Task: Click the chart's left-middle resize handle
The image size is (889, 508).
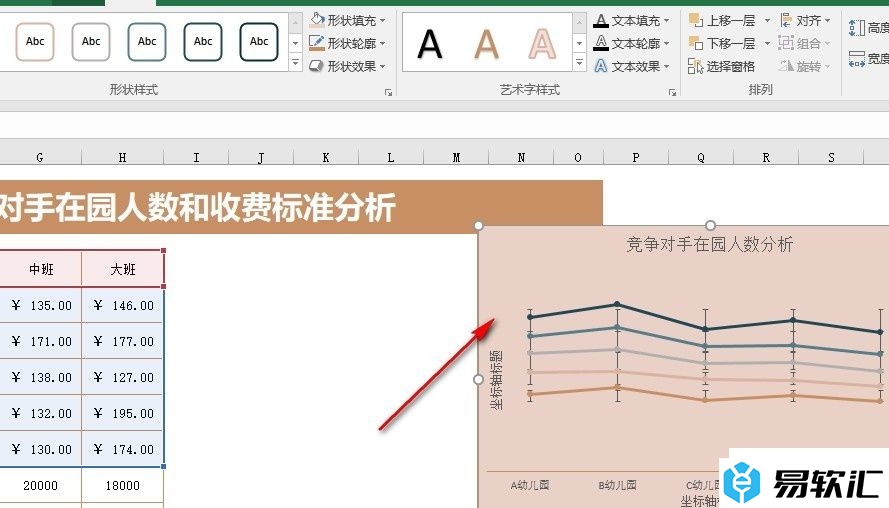Action: point(479,379)
